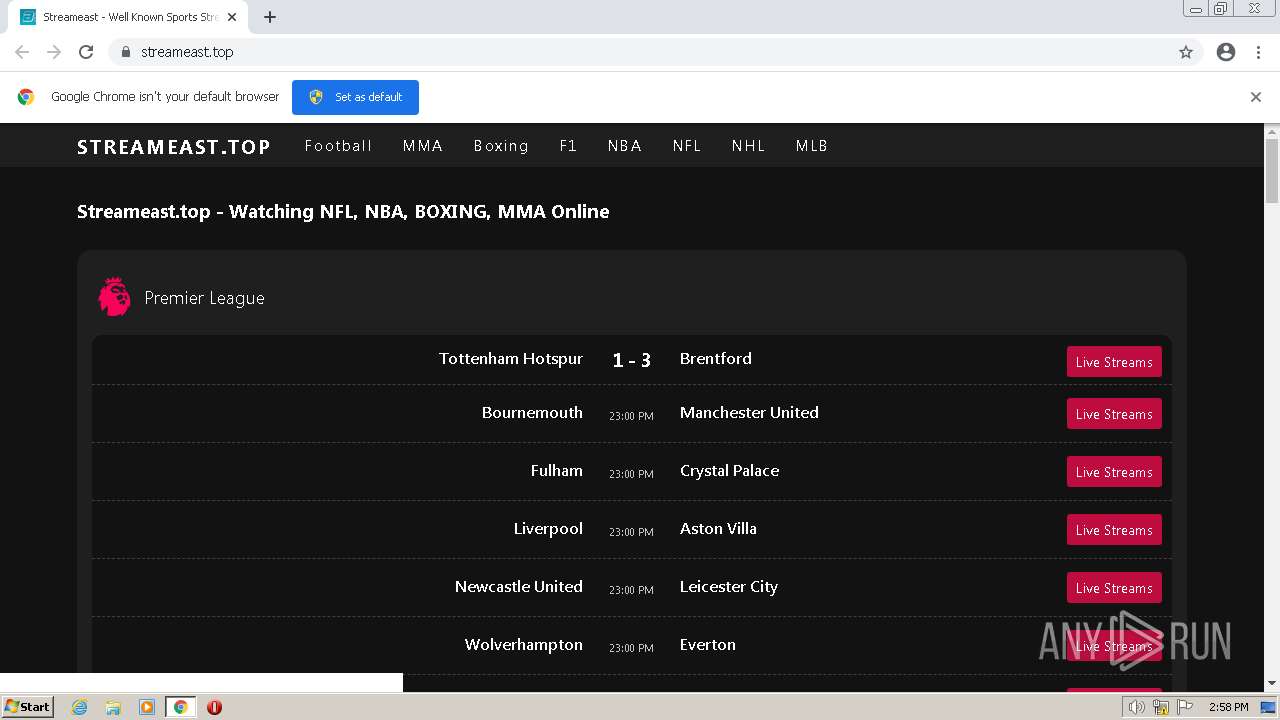Screen dimensions: 1280x720
Task: Open the NFL menu item
Action: point(687,146)
